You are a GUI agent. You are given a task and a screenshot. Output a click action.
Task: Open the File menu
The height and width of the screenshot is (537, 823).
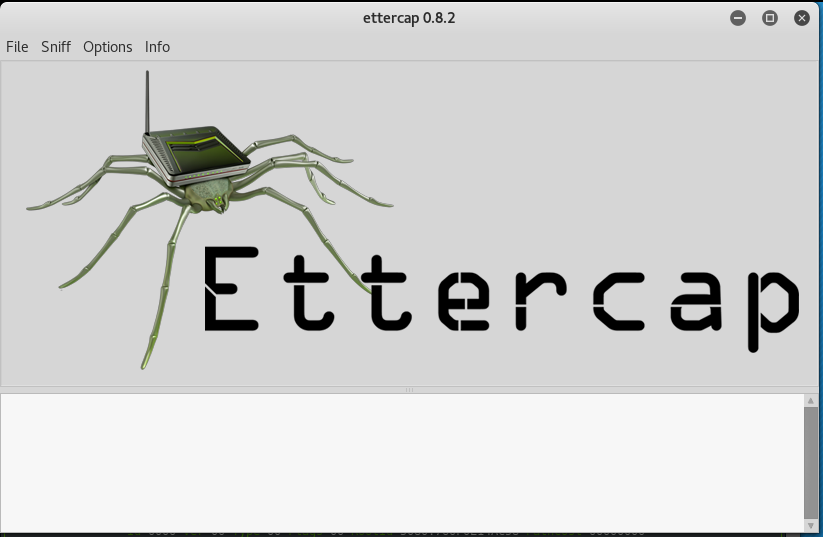click(17, 47)
